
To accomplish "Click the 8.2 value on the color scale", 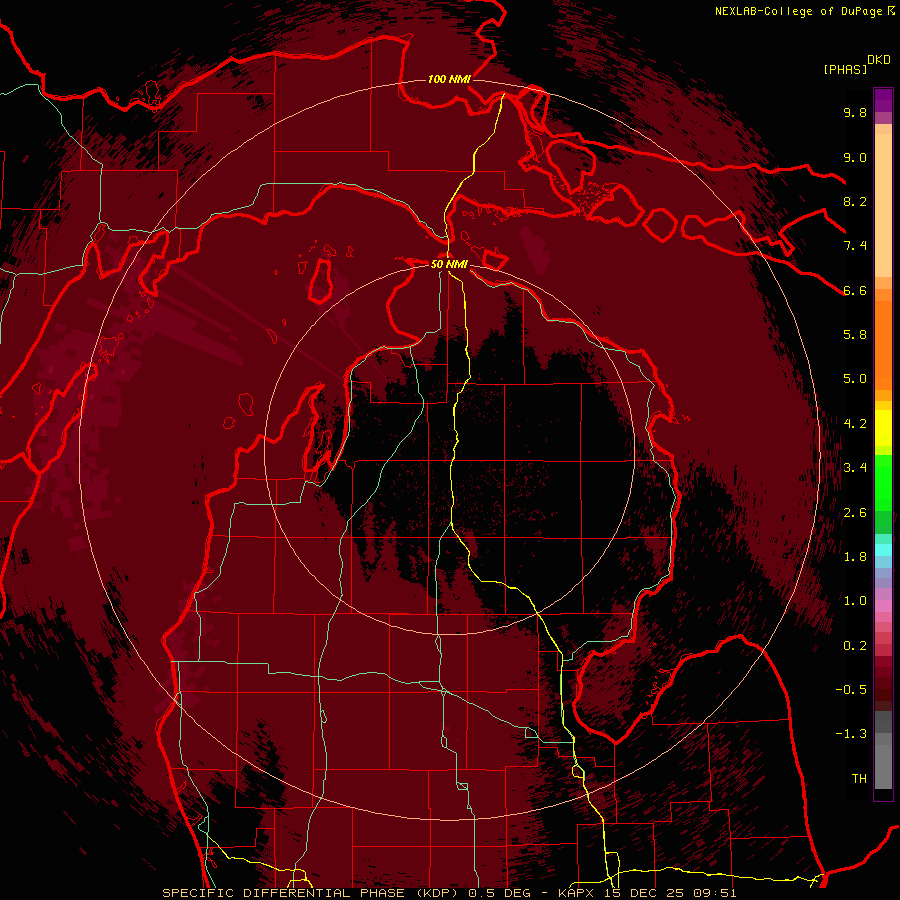I will click(855, 201).
